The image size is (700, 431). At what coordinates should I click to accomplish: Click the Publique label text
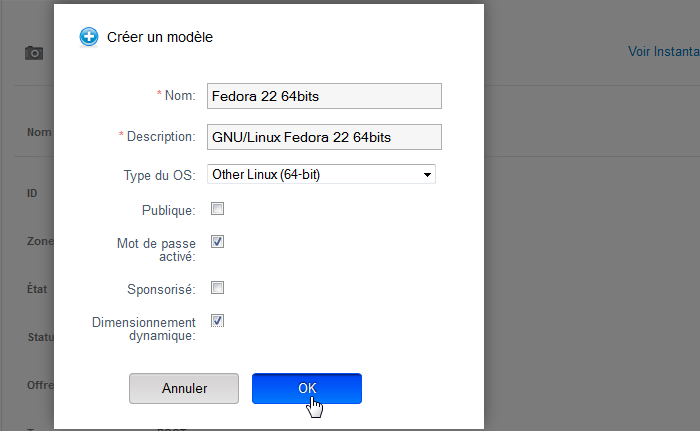pyautogui.click(x=169, y=210)
